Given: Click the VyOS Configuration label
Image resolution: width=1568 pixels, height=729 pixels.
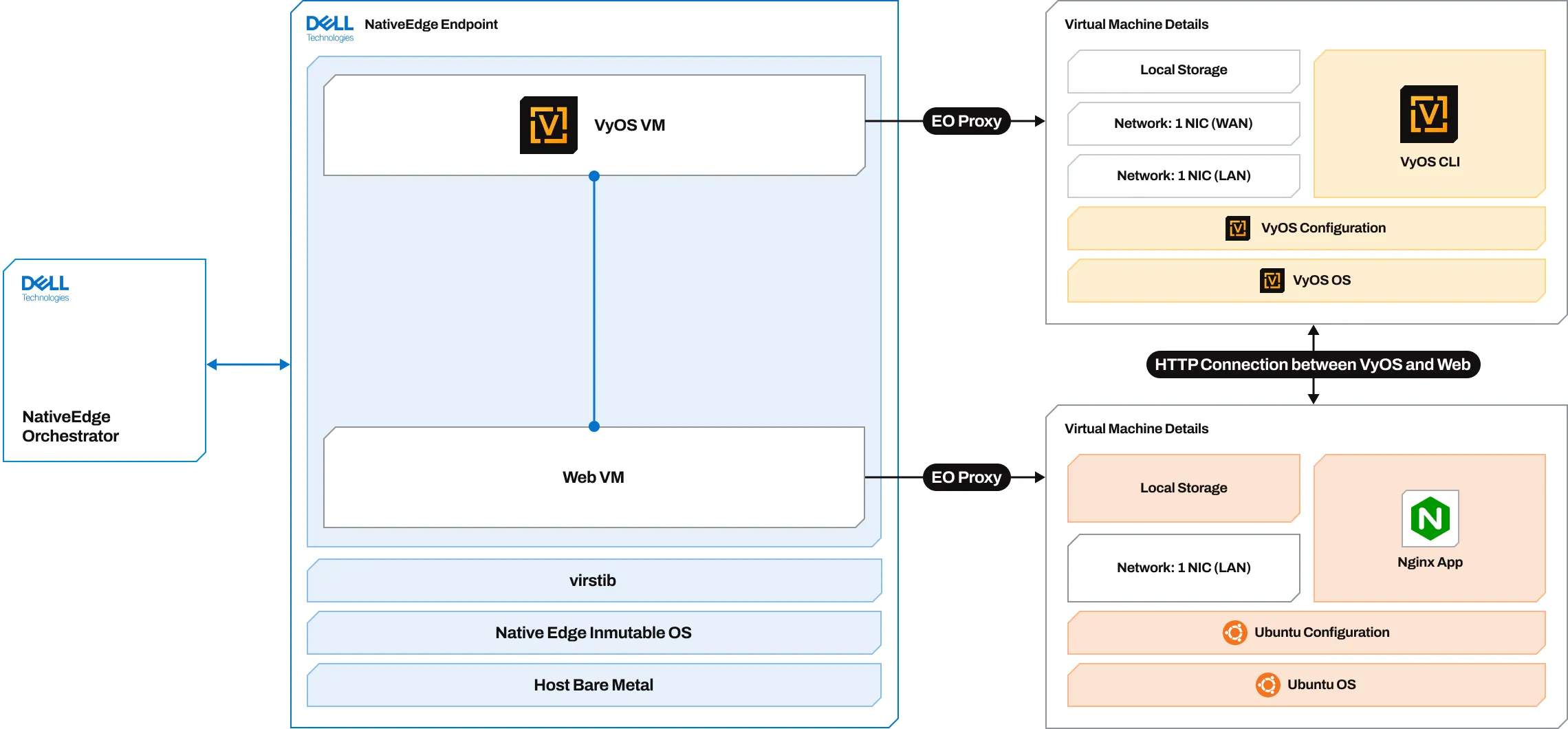Looking at the screenshot, I should click(x=1324, y=228).
